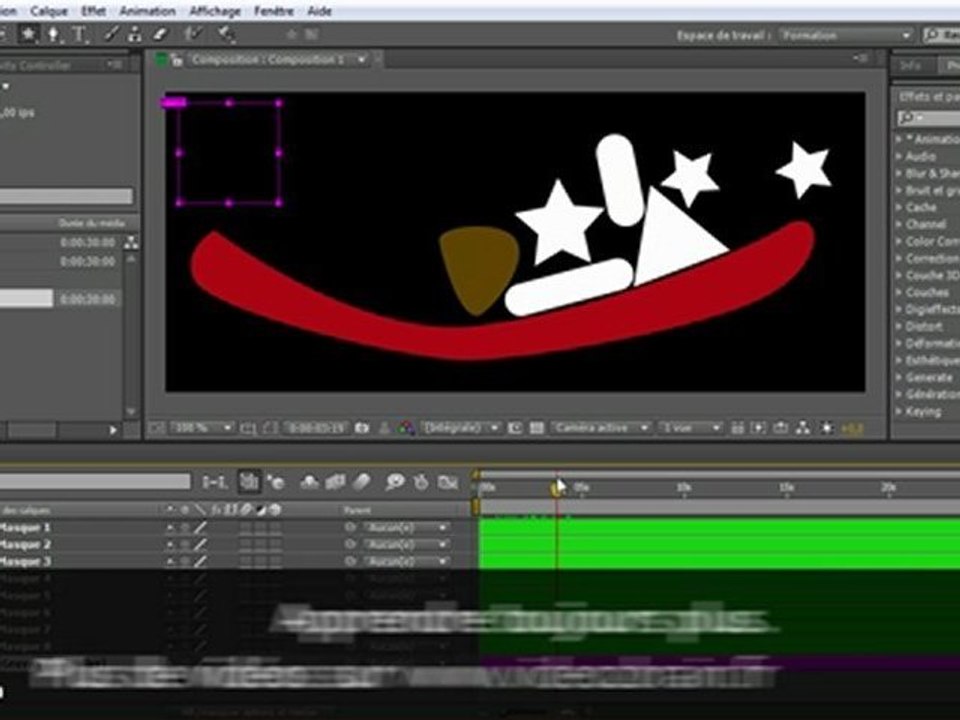Open the Aide menu
The width and height of the screenshot is (960, 720).
[x=320, y=11]
